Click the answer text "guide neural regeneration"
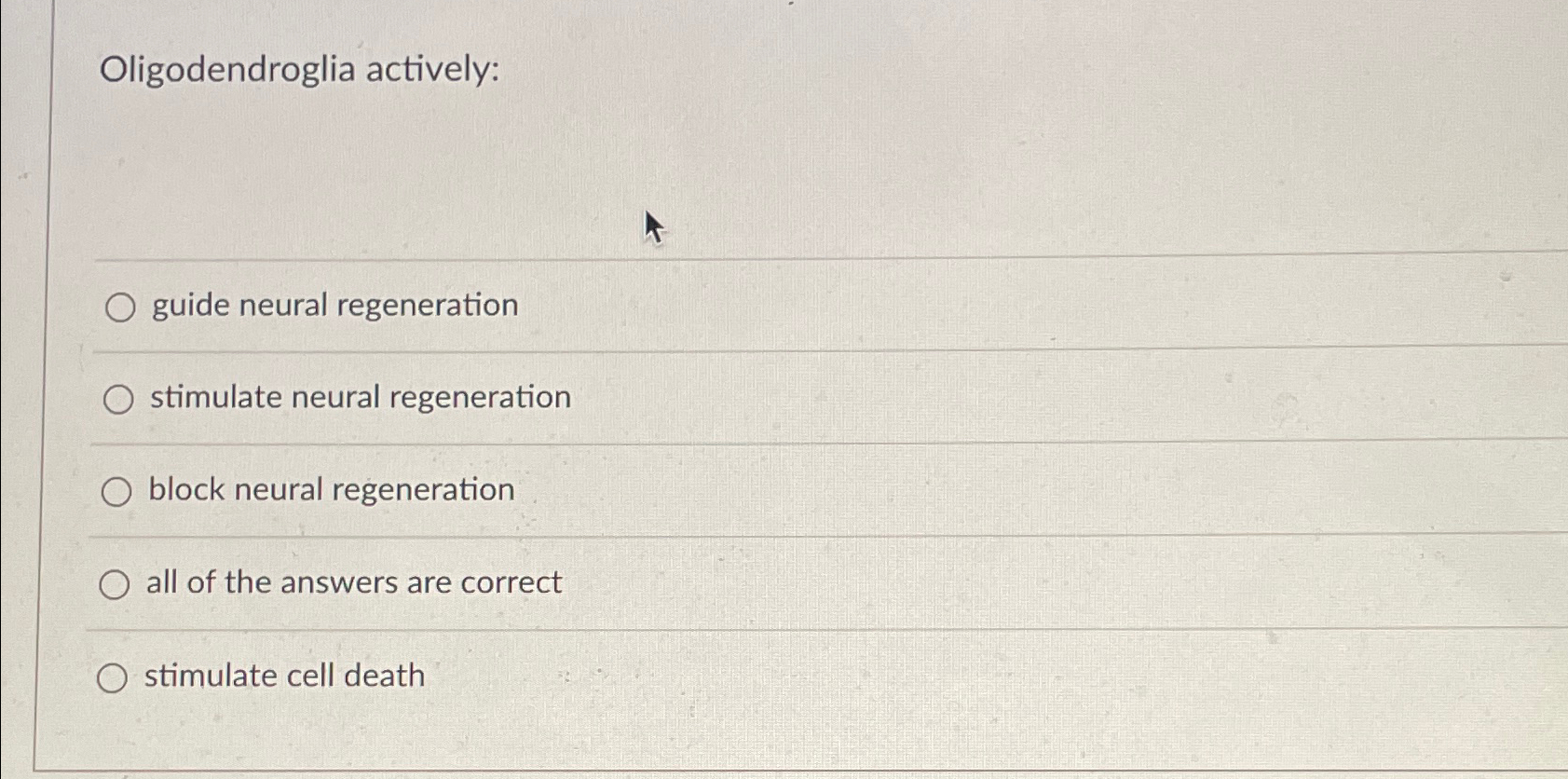Image resolution: width=1568 pixels, height=779 pixels. tap(333, 306)
